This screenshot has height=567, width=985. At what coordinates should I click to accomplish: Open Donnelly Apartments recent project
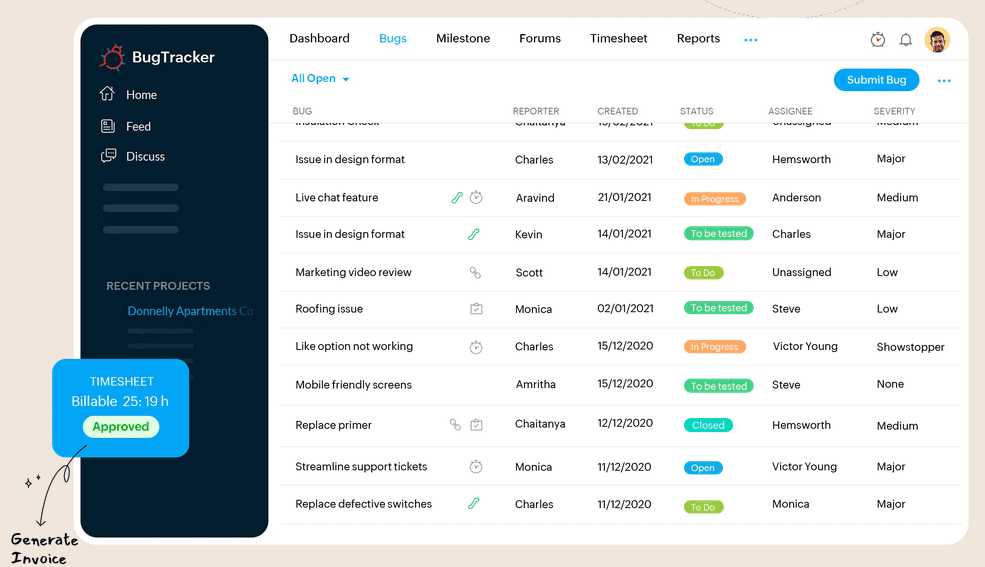[190, 311]
